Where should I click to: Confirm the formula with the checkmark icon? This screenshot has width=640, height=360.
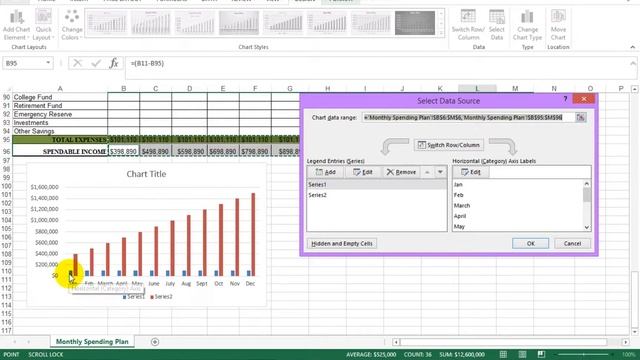[96, 63]
